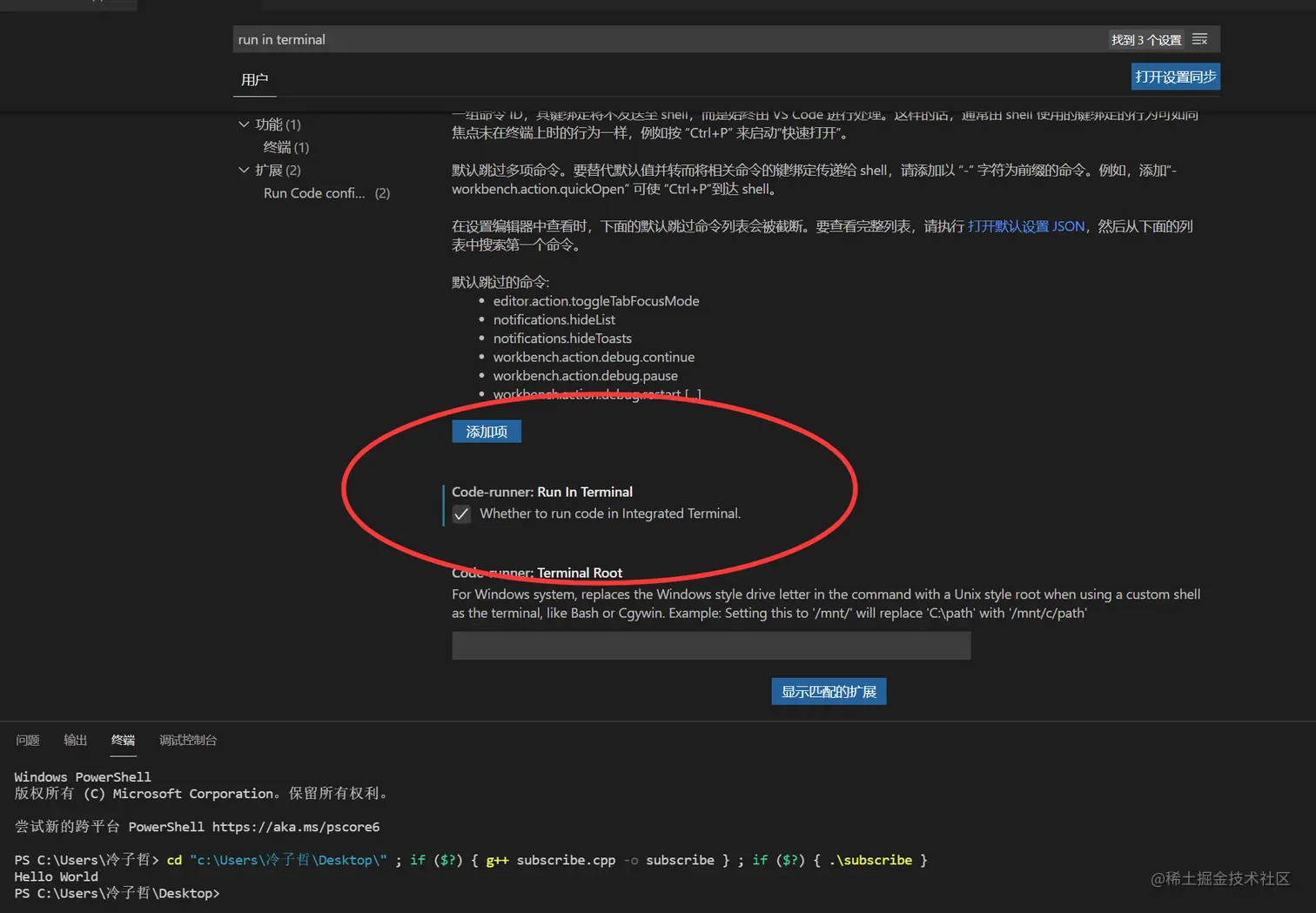Click the 'workbench.action.debug.continue' list entry
1316x913 pixels.
pyautogui.click(x=594, y=357)
